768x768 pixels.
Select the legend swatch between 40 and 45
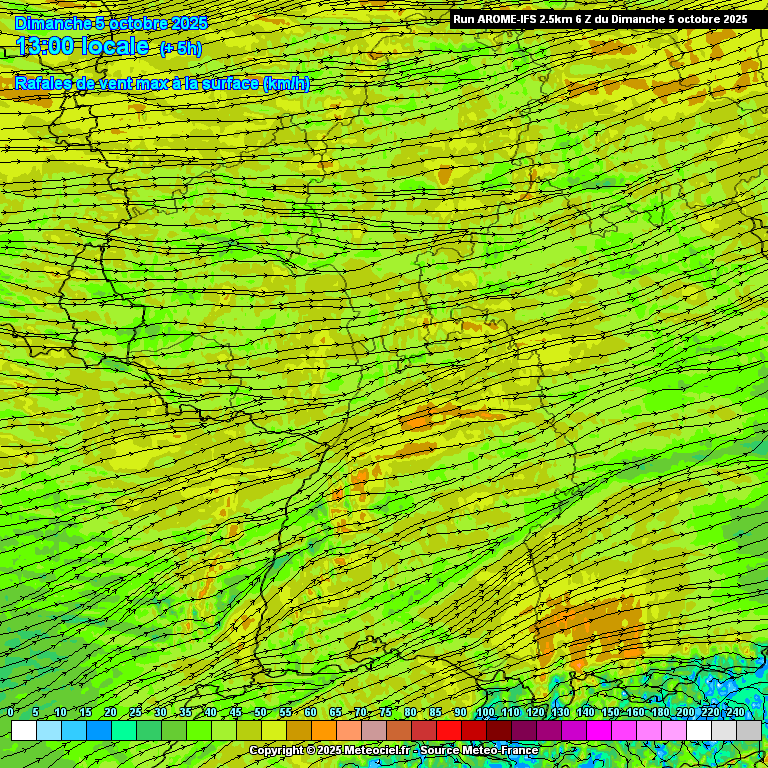[223, 731]
